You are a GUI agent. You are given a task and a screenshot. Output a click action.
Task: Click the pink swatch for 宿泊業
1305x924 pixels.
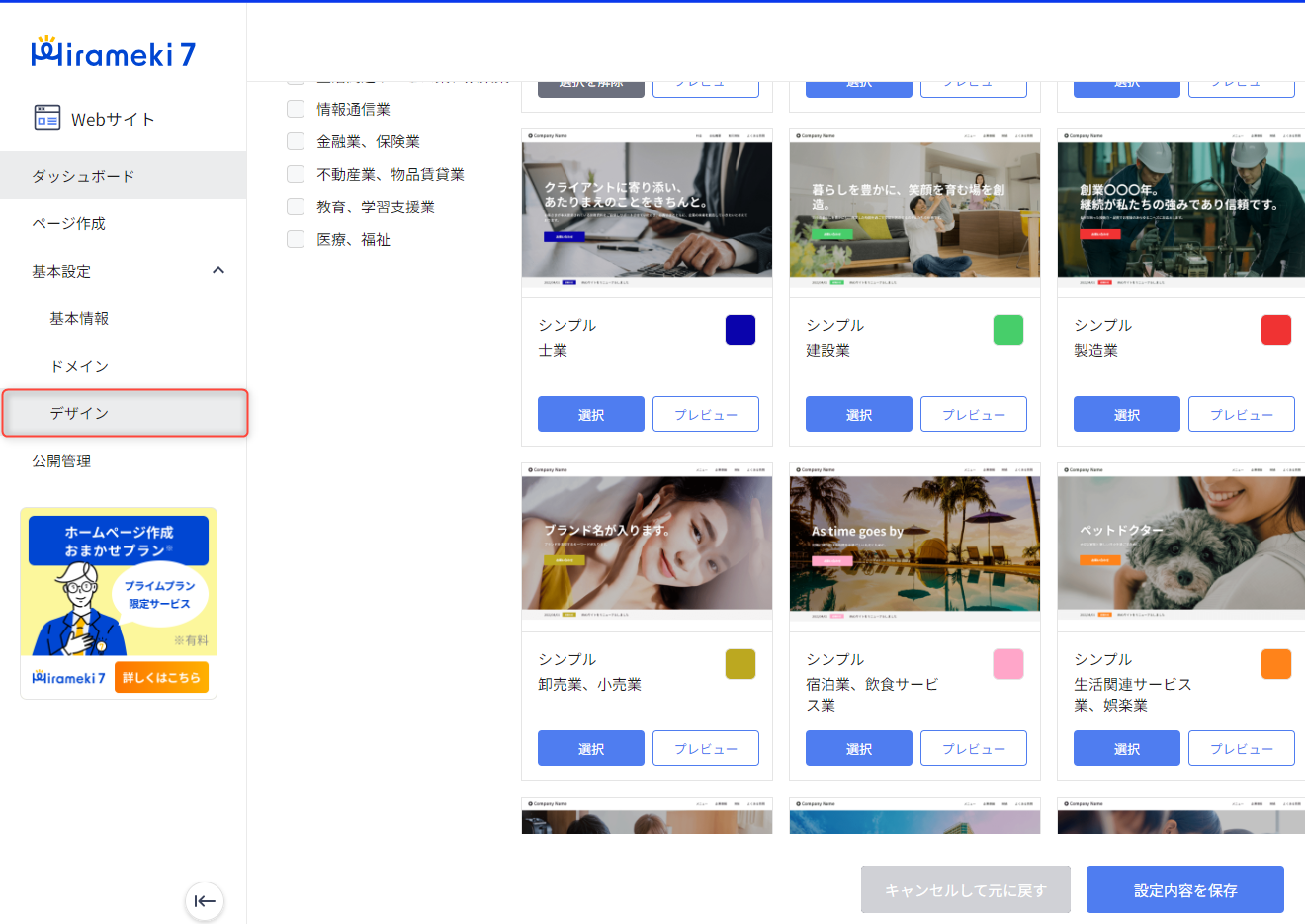(1008, 664)
